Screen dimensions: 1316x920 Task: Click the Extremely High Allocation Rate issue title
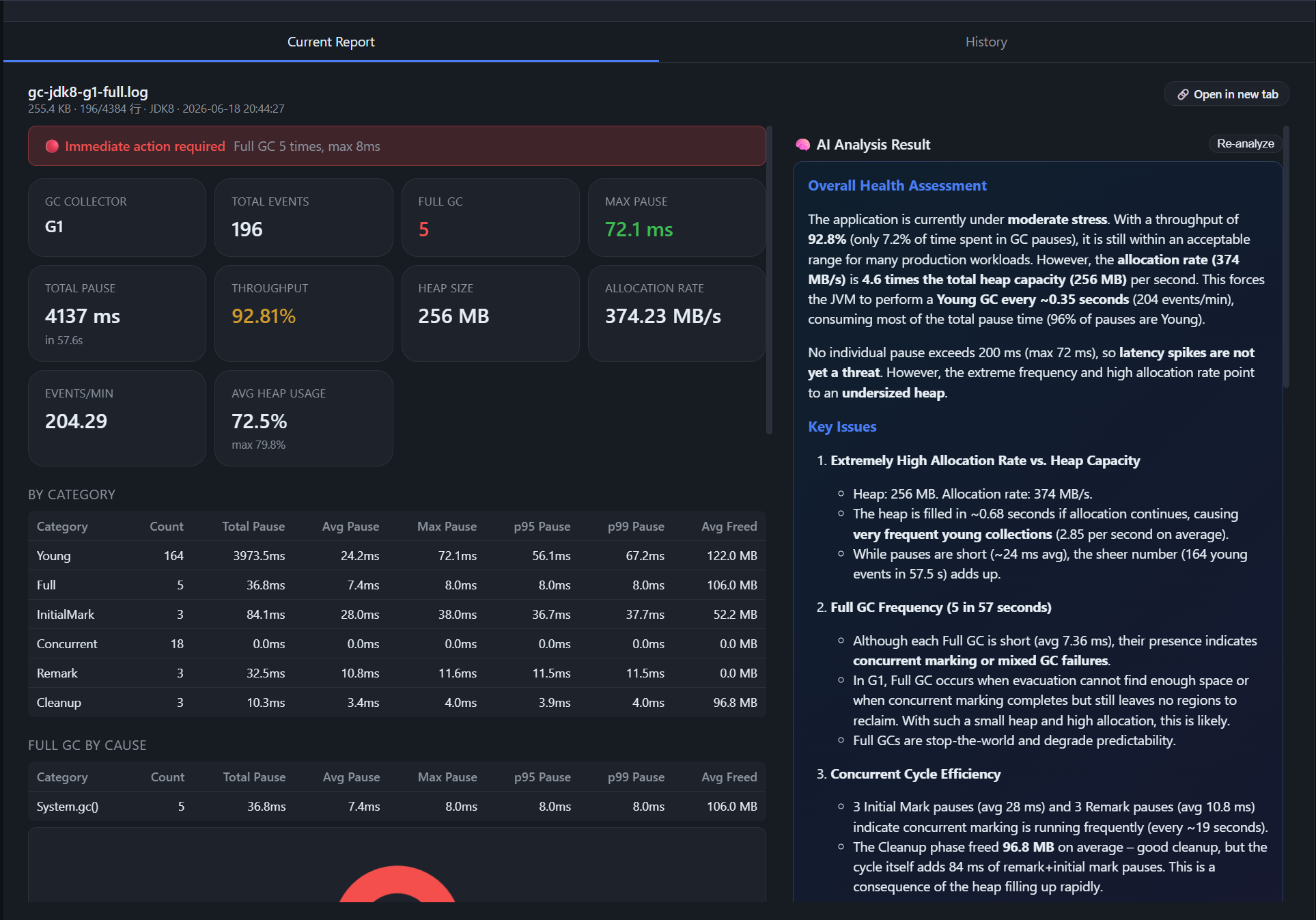tap(985, 461)
